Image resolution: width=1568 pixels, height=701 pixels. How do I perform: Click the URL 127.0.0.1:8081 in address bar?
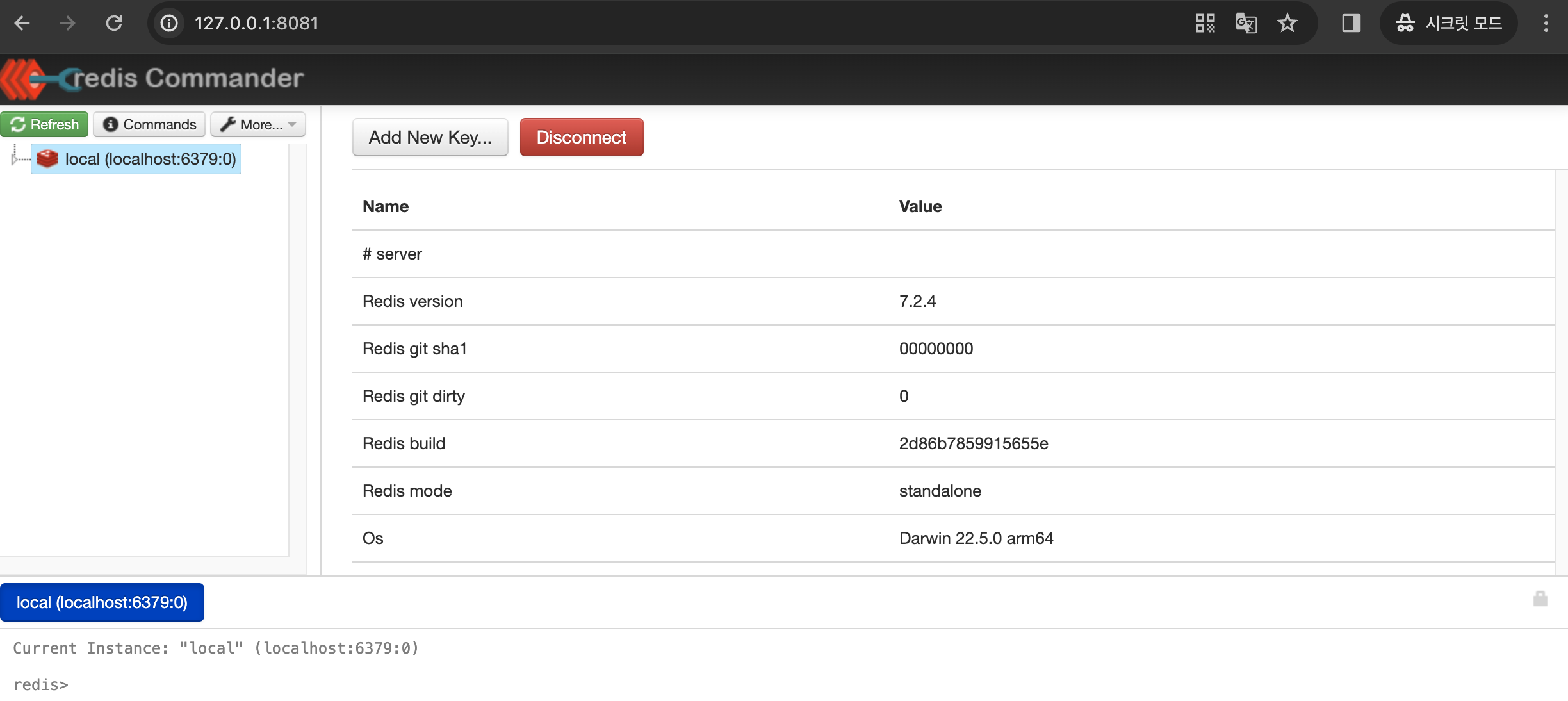point(257,24)
